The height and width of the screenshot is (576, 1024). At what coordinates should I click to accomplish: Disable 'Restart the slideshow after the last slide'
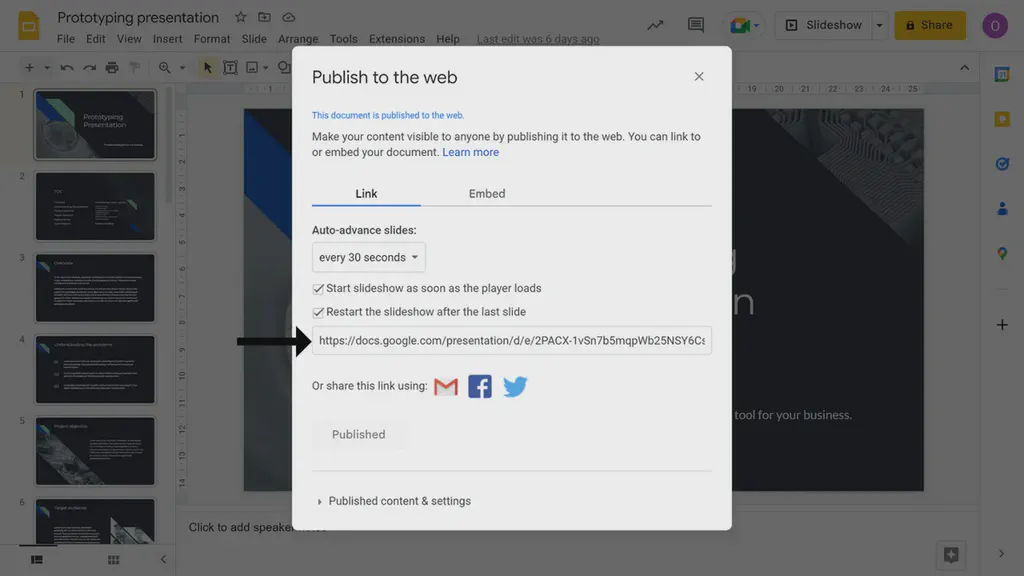pyautogui.click(x=318, y=311)
